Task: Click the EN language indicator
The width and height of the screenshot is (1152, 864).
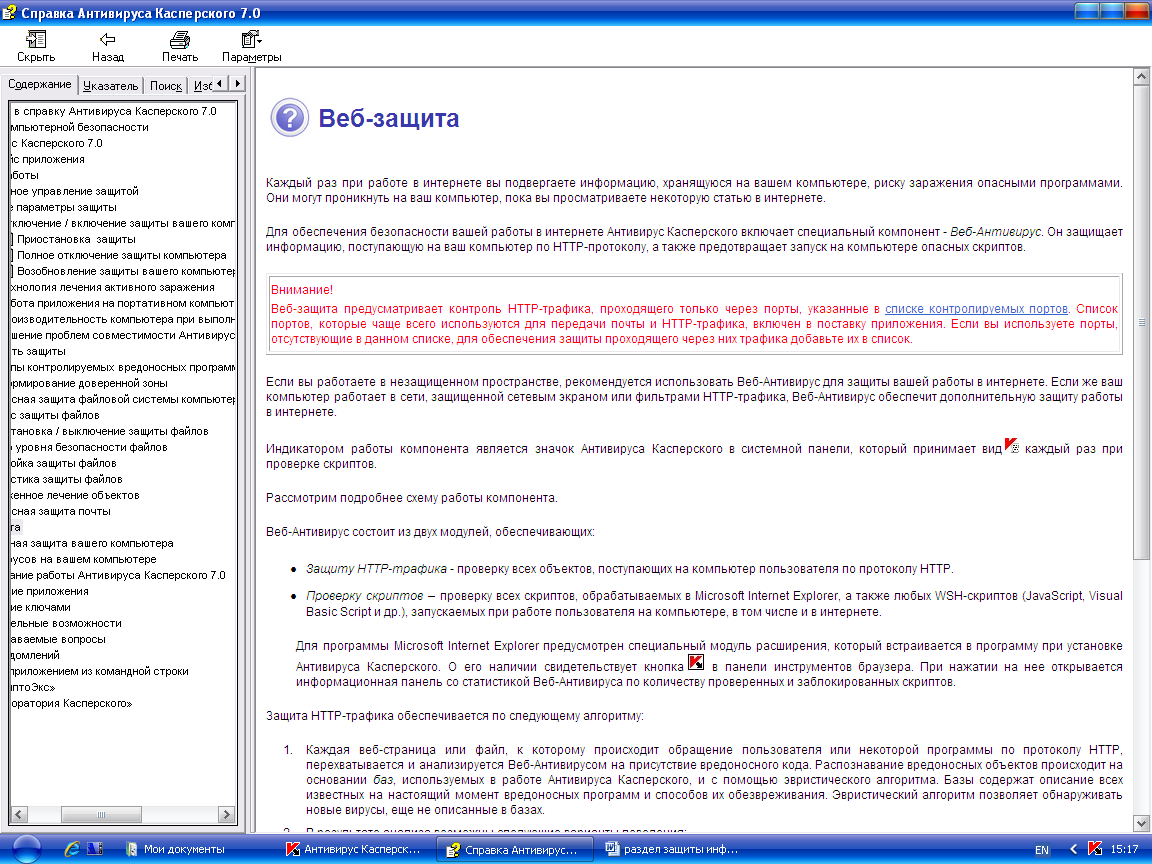Action: coord(1042,850)
